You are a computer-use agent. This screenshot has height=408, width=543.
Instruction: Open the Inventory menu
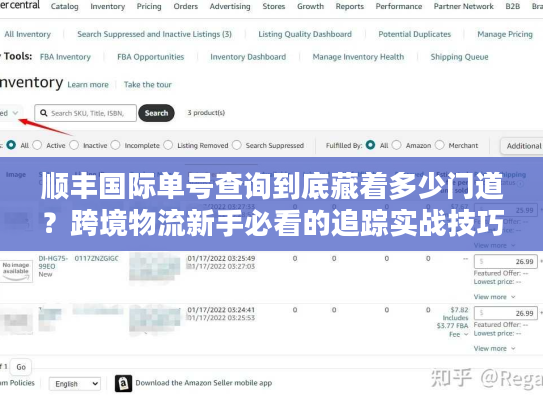click(x=107, y=6)
